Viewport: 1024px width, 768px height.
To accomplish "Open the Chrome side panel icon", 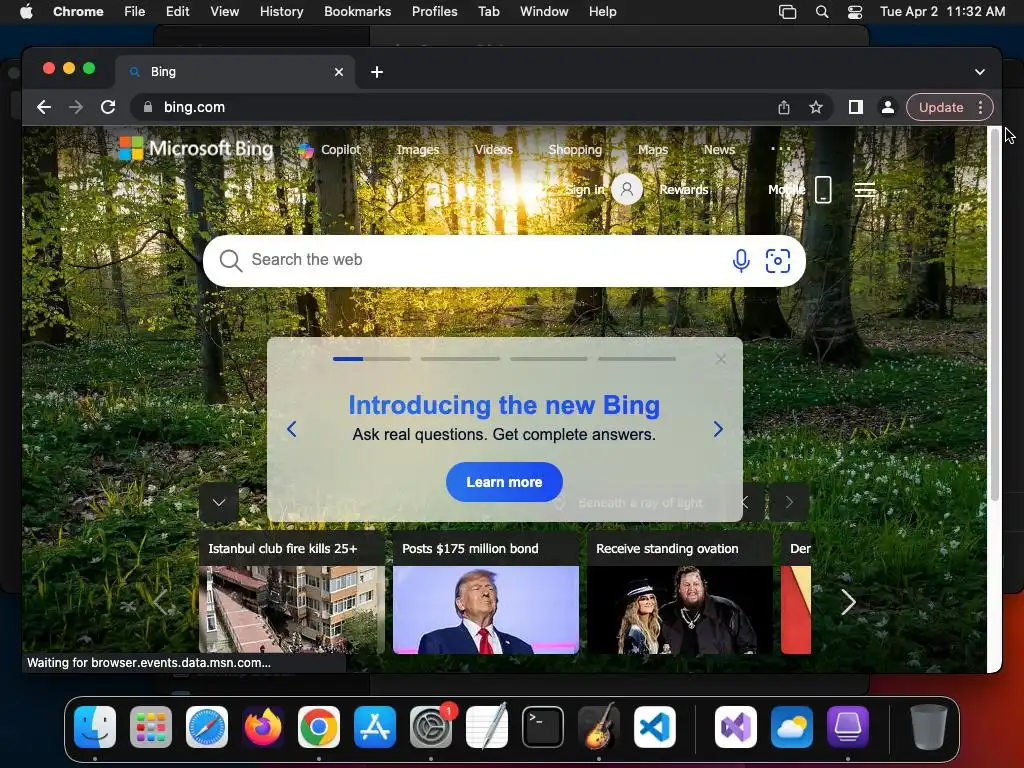I will pos(856,107).
